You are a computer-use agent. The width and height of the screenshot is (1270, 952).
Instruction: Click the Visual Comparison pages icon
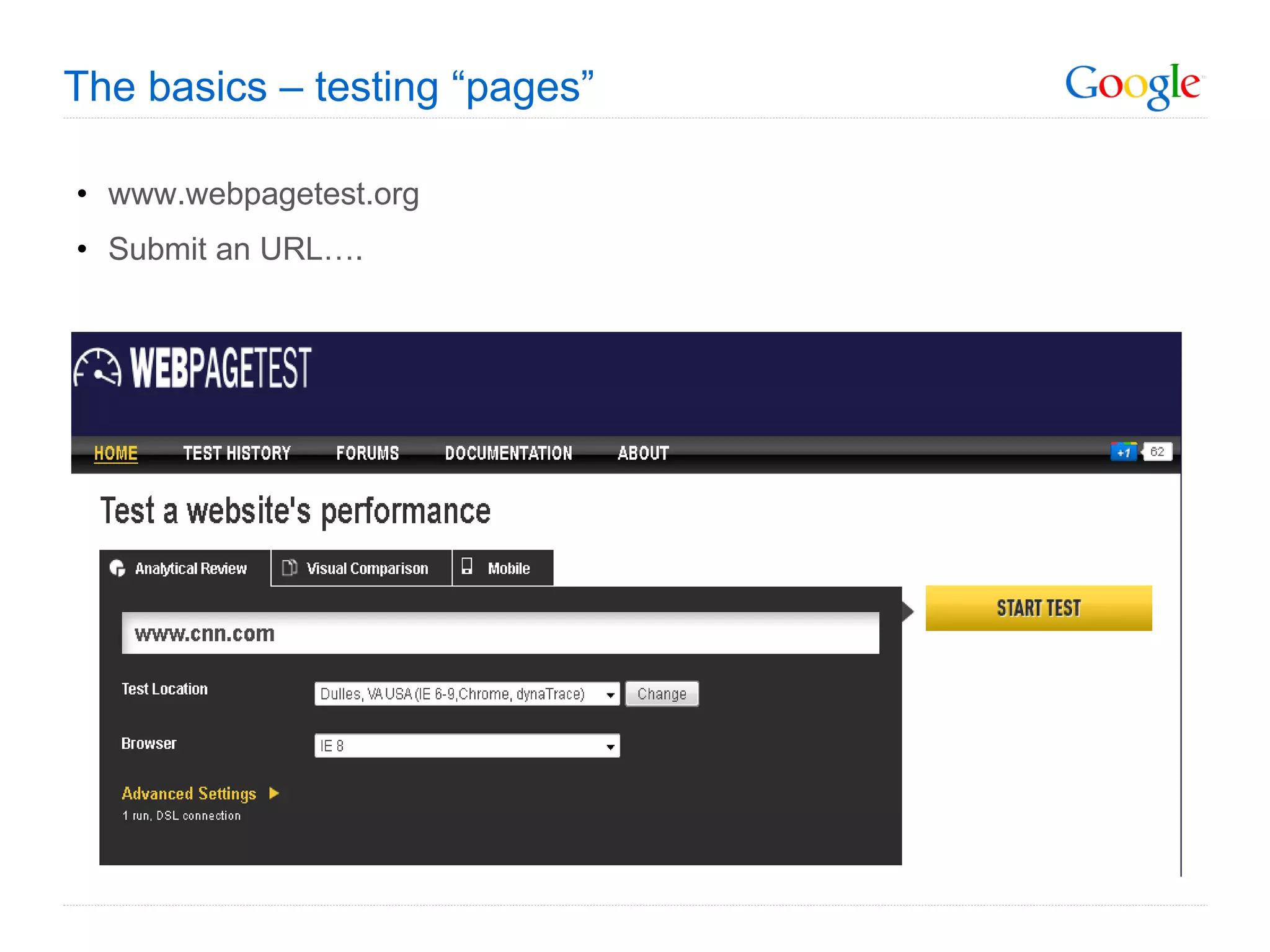(289, 567)
